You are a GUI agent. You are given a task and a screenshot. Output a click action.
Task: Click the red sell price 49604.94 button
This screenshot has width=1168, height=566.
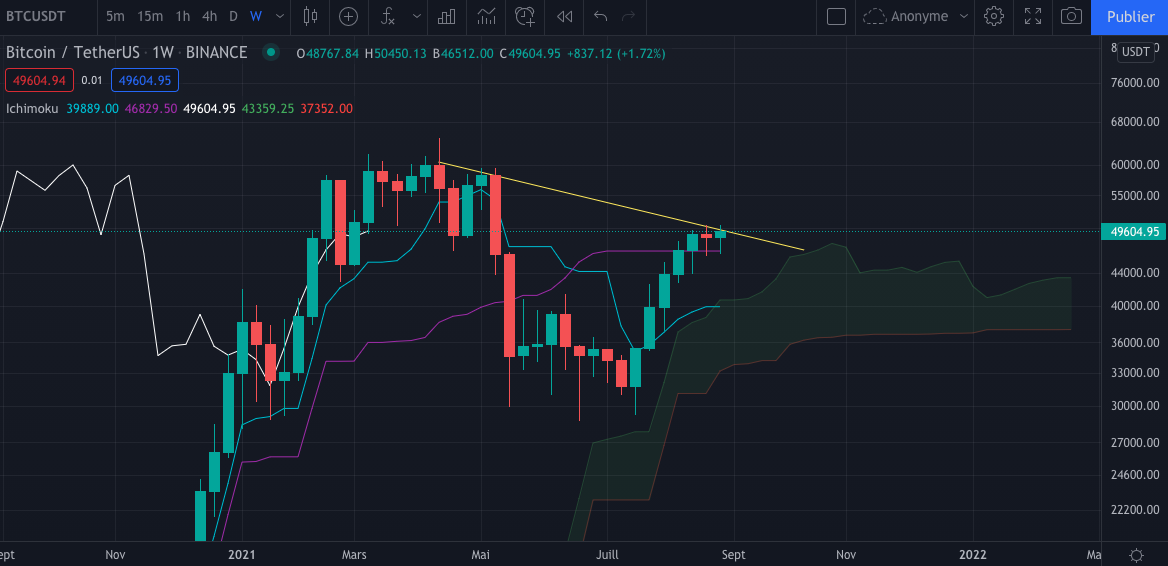pos(38,80)
